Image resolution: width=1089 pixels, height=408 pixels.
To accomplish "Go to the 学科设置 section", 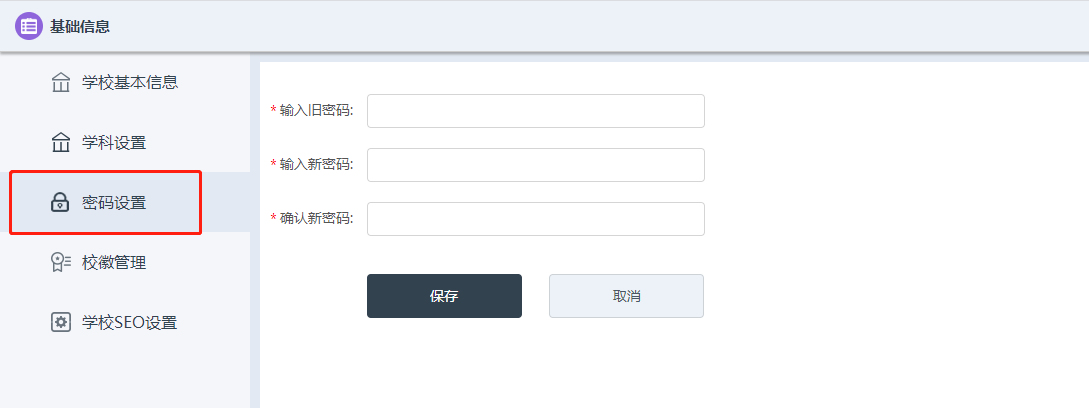I will point(114,142).
